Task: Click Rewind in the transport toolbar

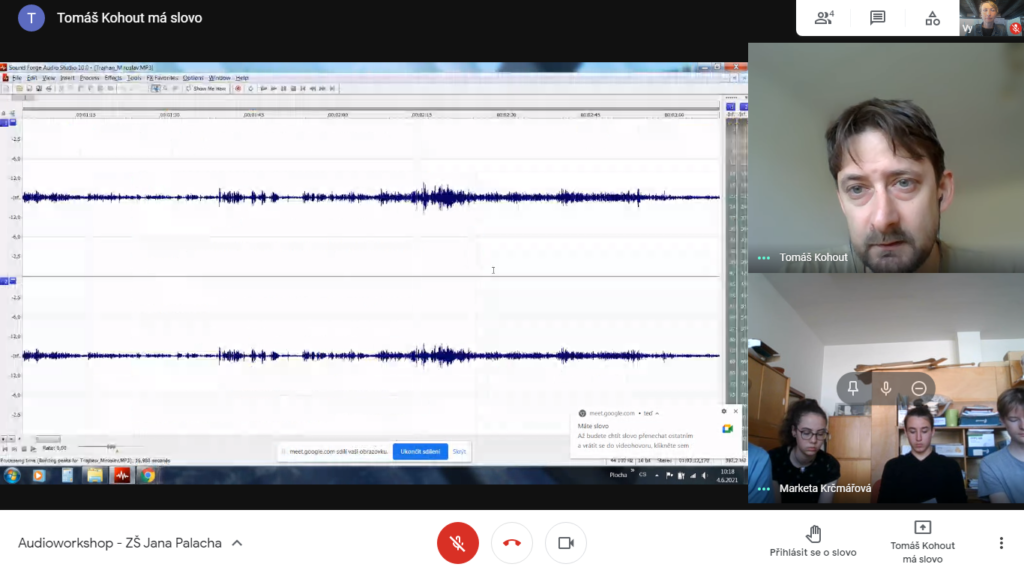Action: tap(313, 88)
